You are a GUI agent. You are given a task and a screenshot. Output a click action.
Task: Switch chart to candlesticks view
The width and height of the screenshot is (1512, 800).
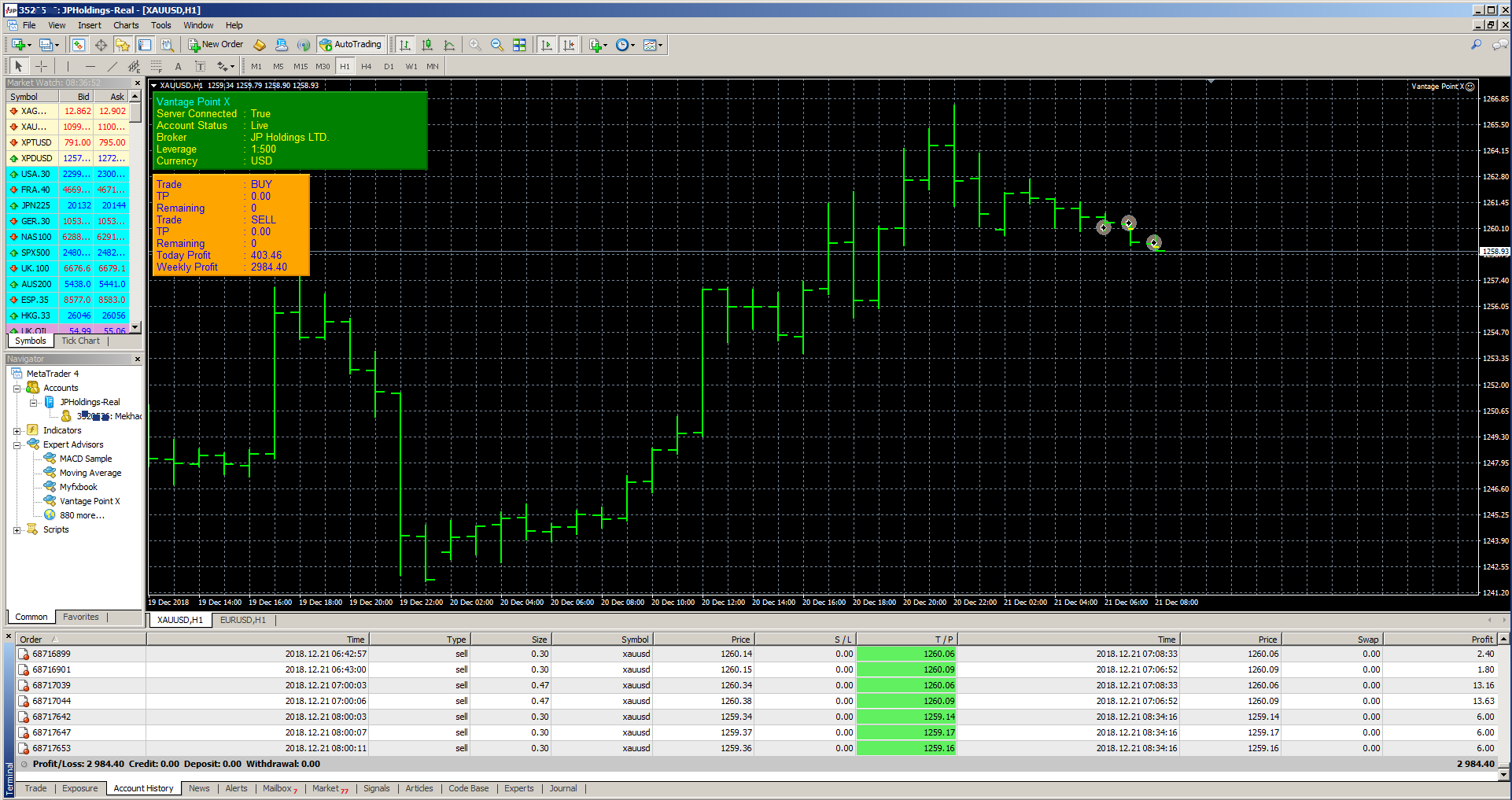427,45
